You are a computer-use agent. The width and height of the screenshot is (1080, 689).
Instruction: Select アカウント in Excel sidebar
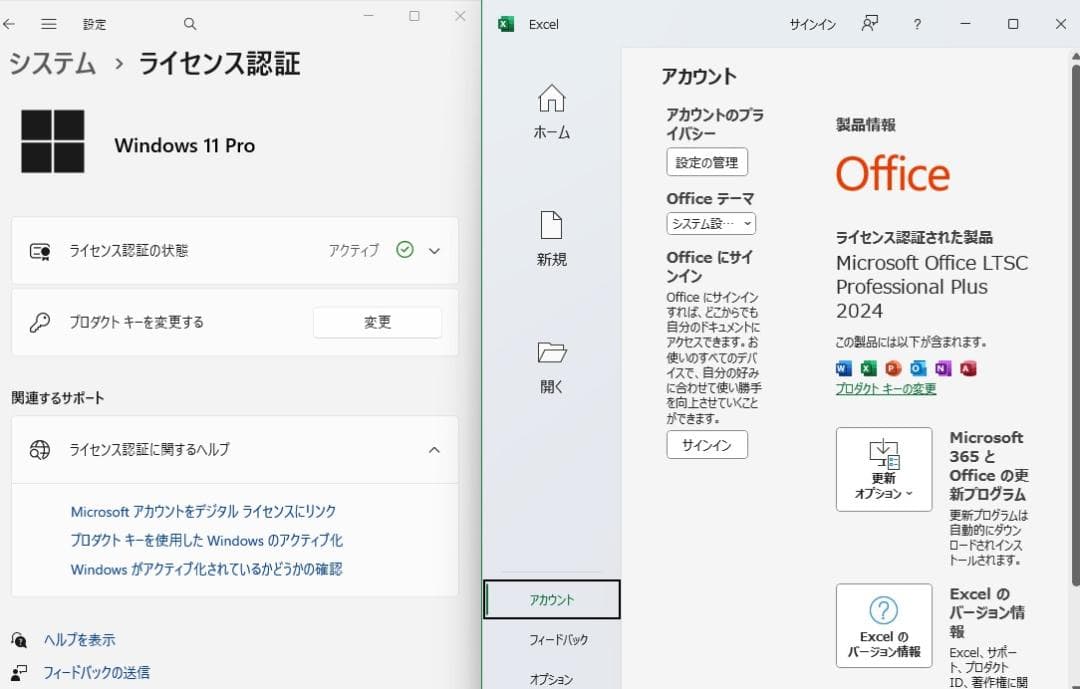(552, 599)
